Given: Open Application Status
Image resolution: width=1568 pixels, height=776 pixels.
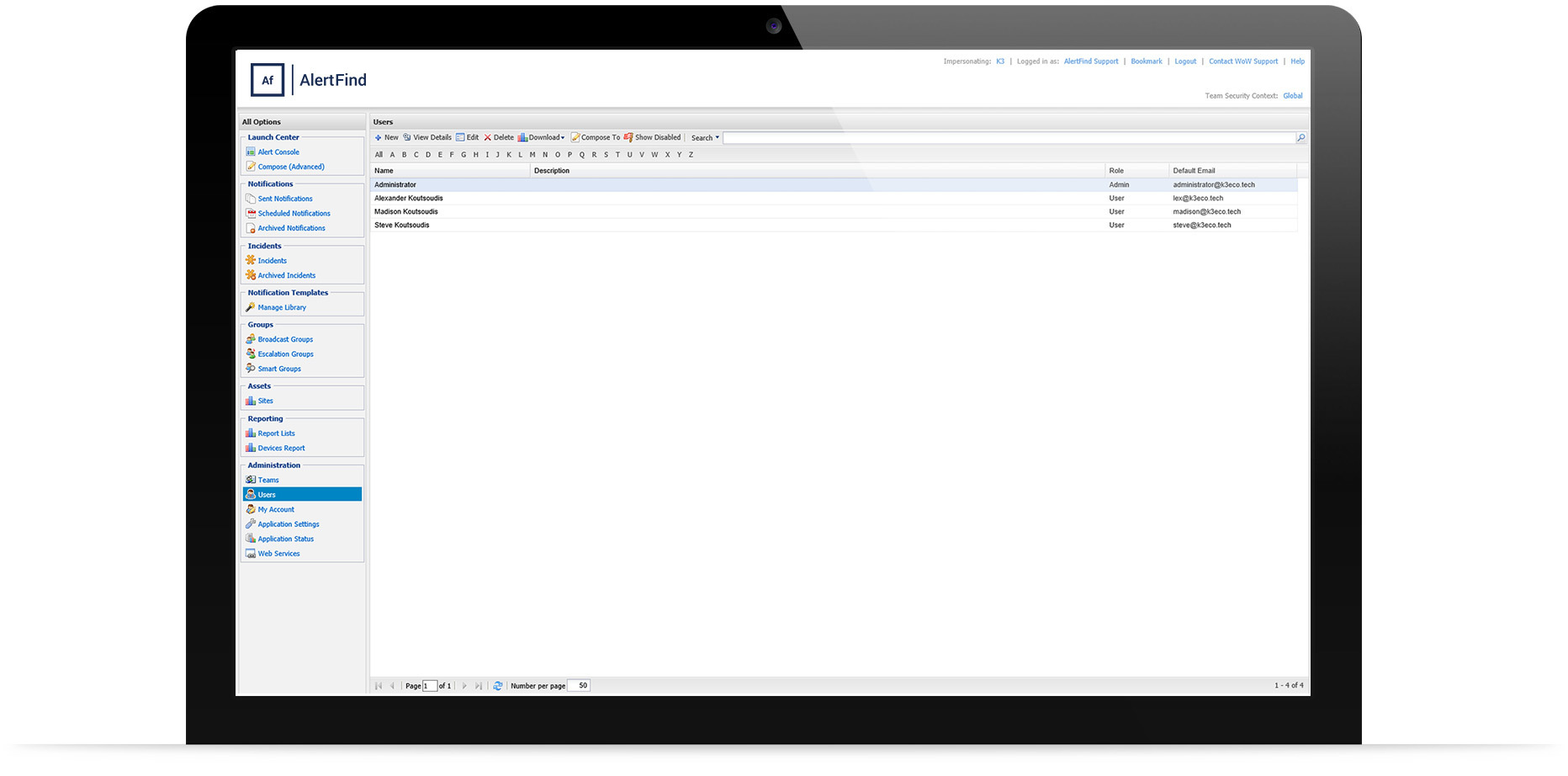Looking at the screenshot, I should (285, 539).
